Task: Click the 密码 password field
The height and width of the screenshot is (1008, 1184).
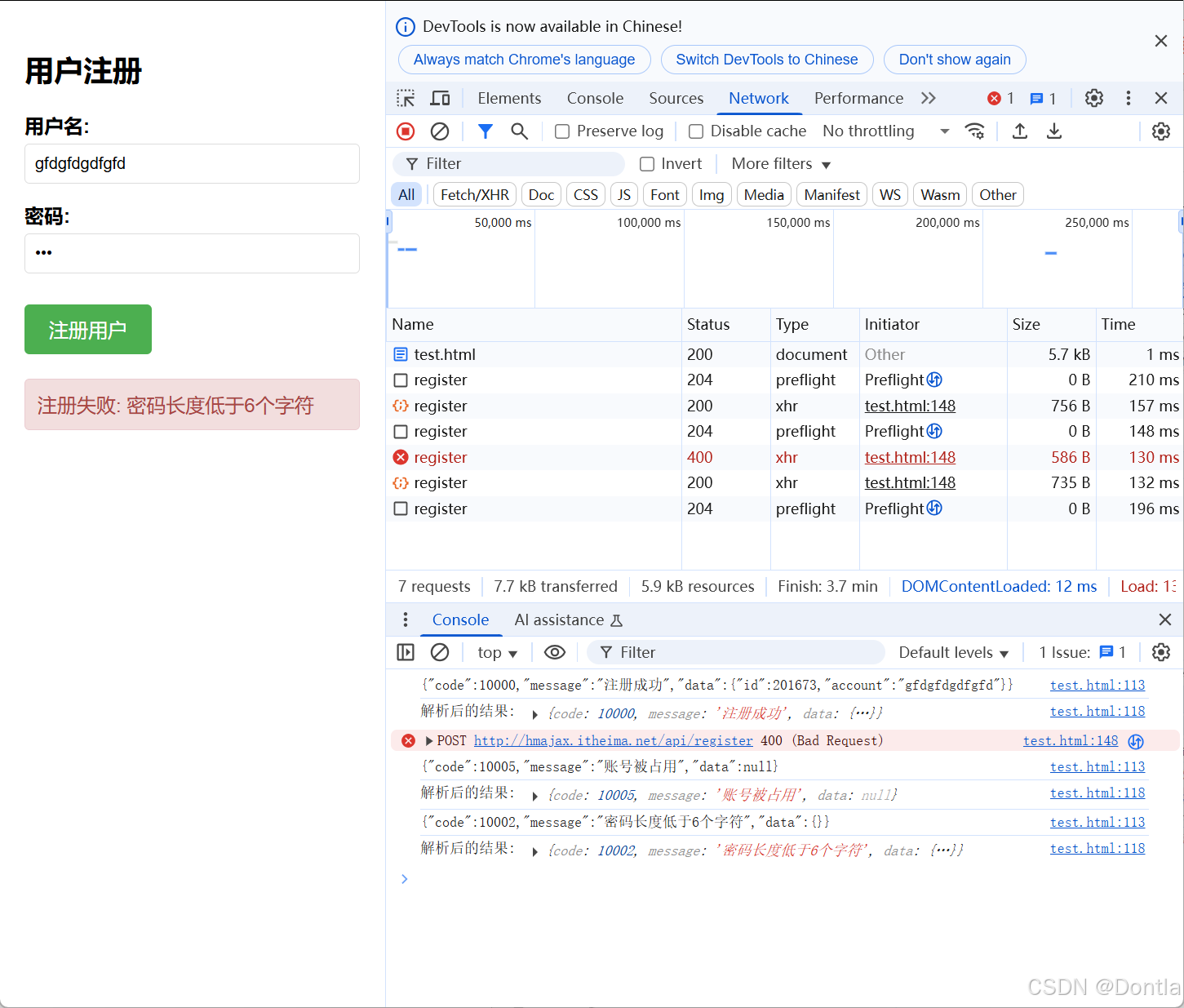Action: click(x=192, y=254)
